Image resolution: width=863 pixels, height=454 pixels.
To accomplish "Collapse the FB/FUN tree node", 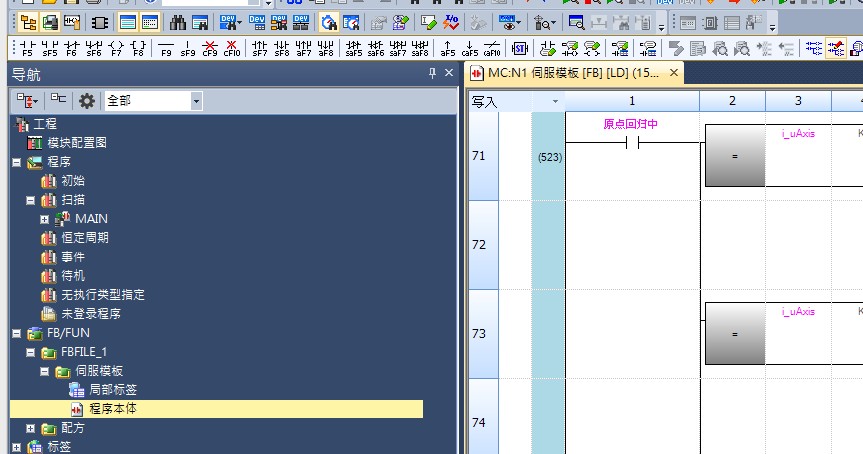I will (x=16, y=333).
